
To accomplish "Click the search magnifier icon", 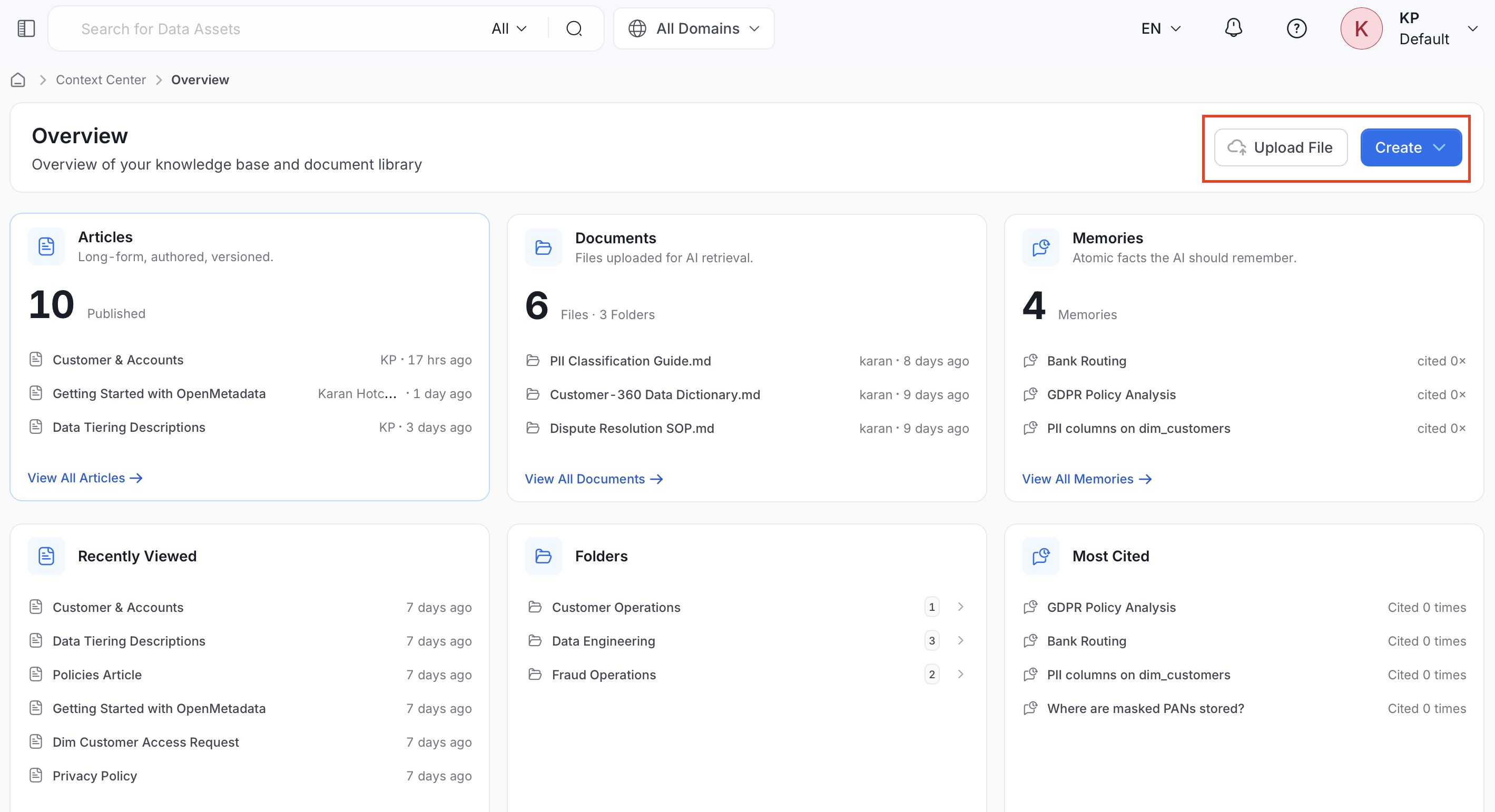I will [574, 28].
